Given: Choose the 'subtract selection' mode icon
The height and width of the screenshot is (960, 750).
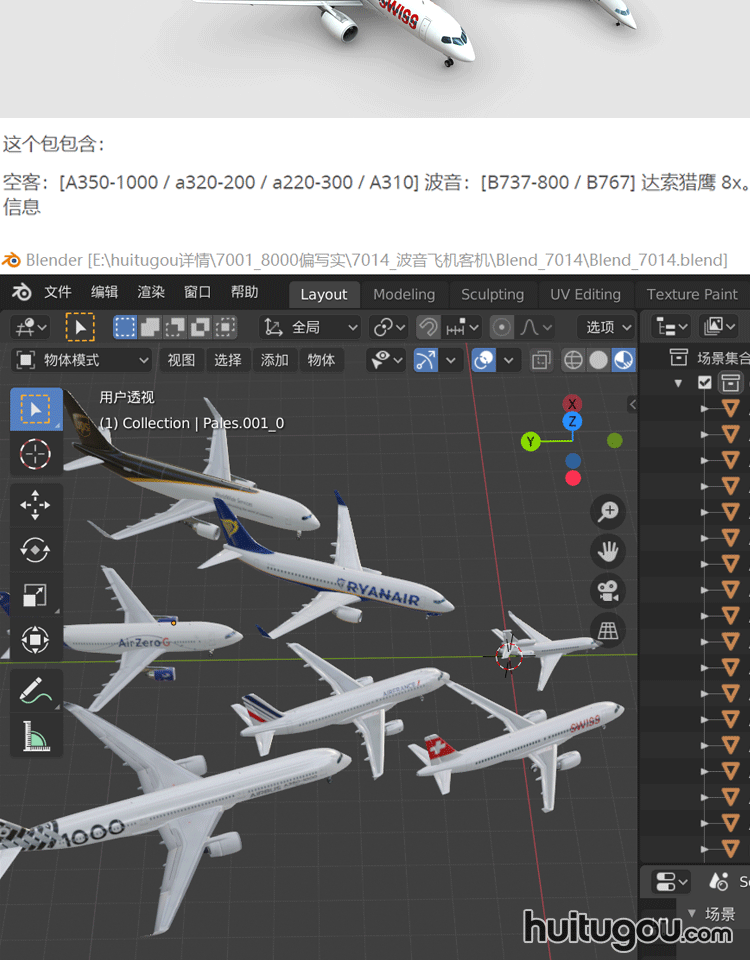Looking at the screenshot, I should pyautogui.click(x=175, y=327).
